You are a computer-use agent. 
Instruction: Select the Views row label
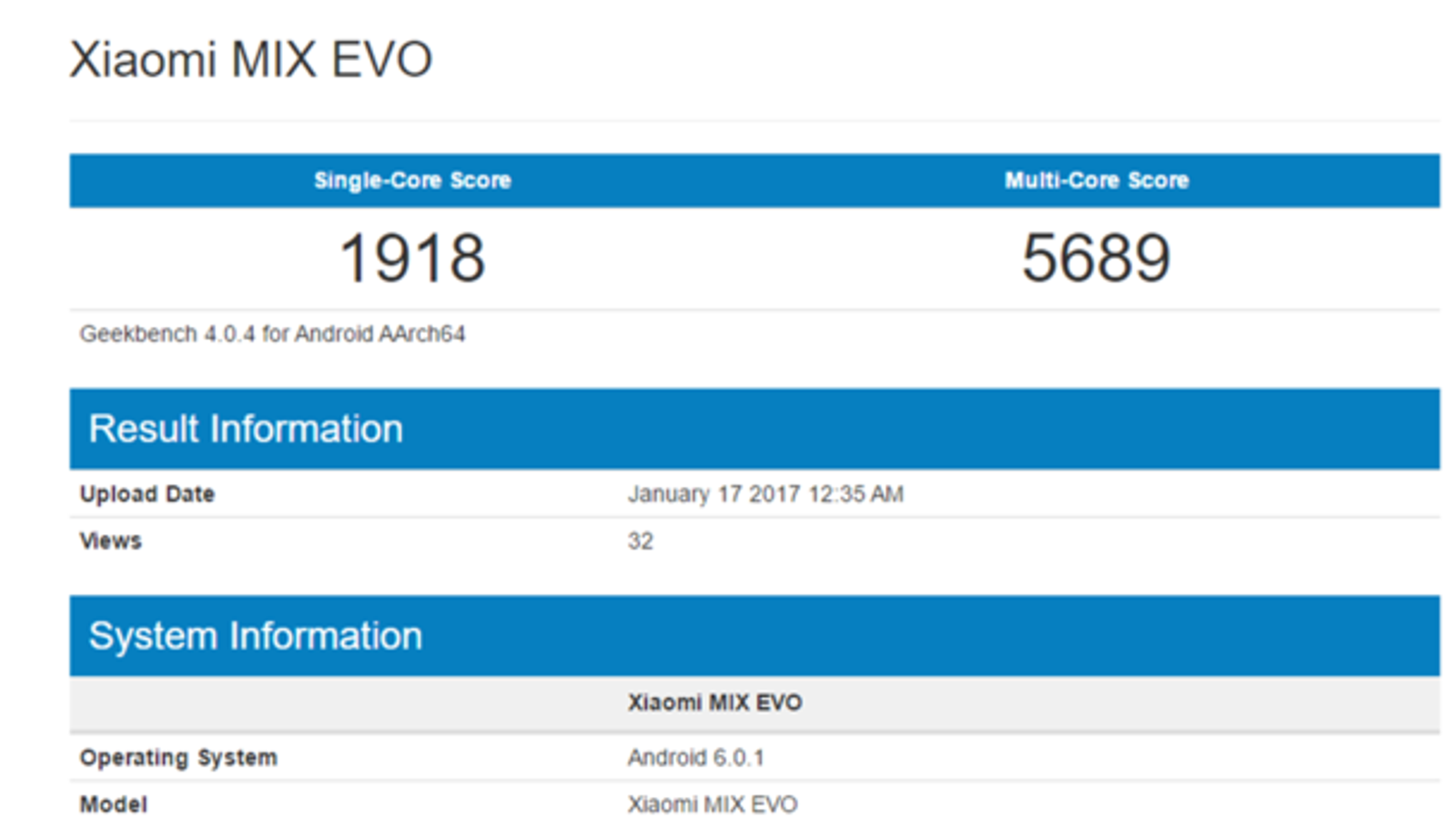(x=111, y=541)
